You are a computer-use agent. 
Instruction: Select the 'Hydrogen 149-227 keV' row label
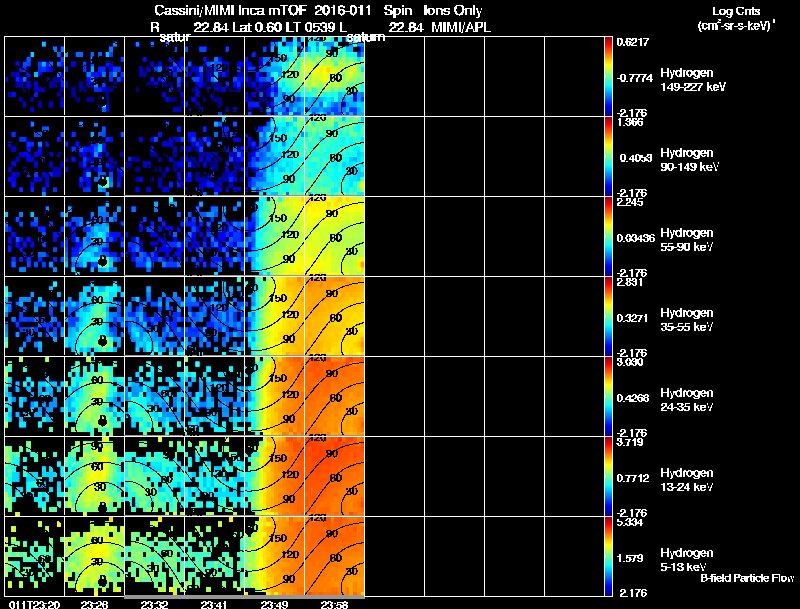tap(693, 80)
